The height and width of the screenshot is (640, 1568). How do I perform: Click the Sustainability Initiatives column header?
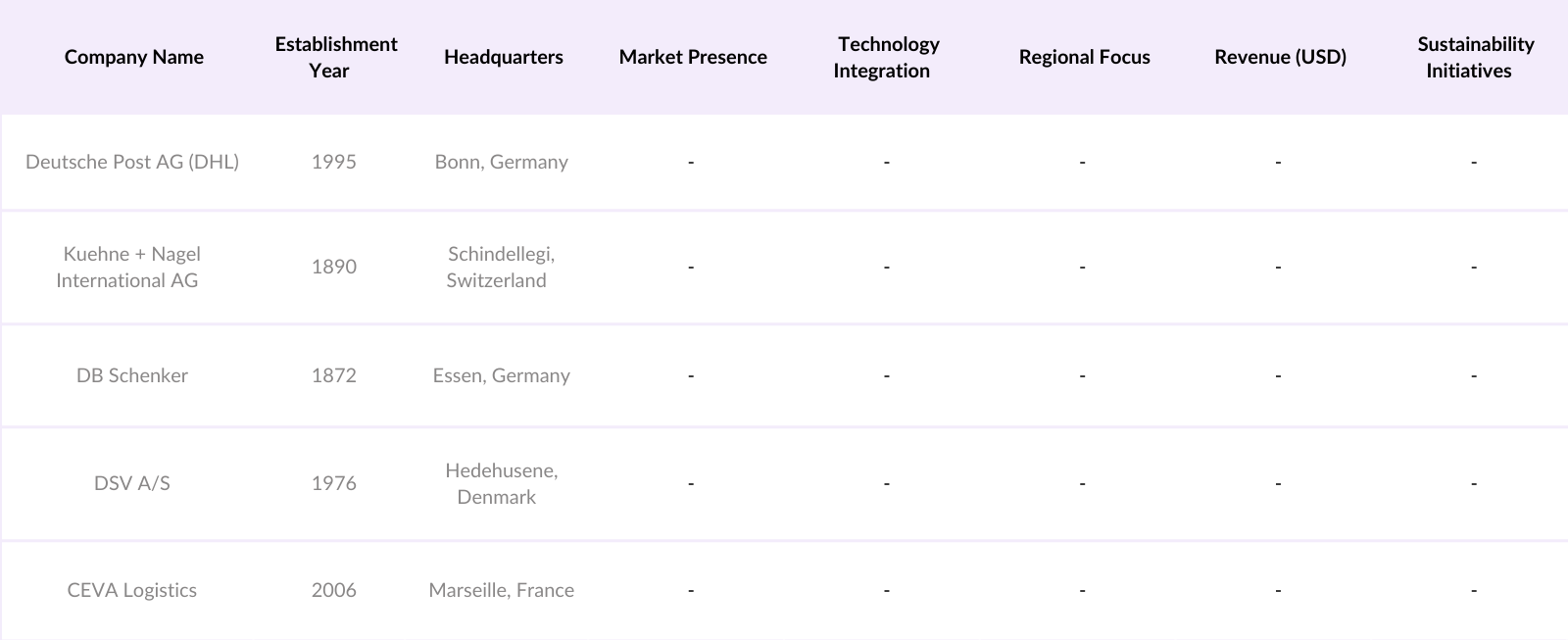(1474, 57)
